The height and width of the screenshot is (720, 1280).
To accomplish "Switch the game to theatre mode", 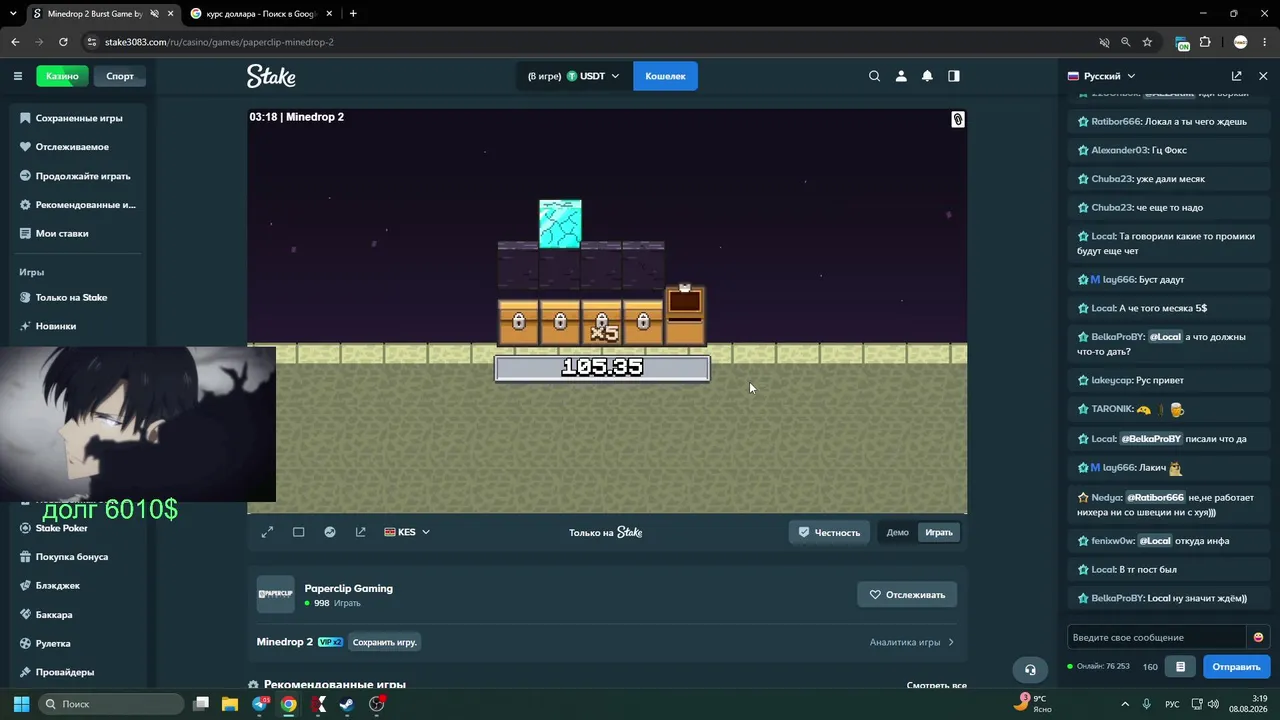I will tap(298, 532).
